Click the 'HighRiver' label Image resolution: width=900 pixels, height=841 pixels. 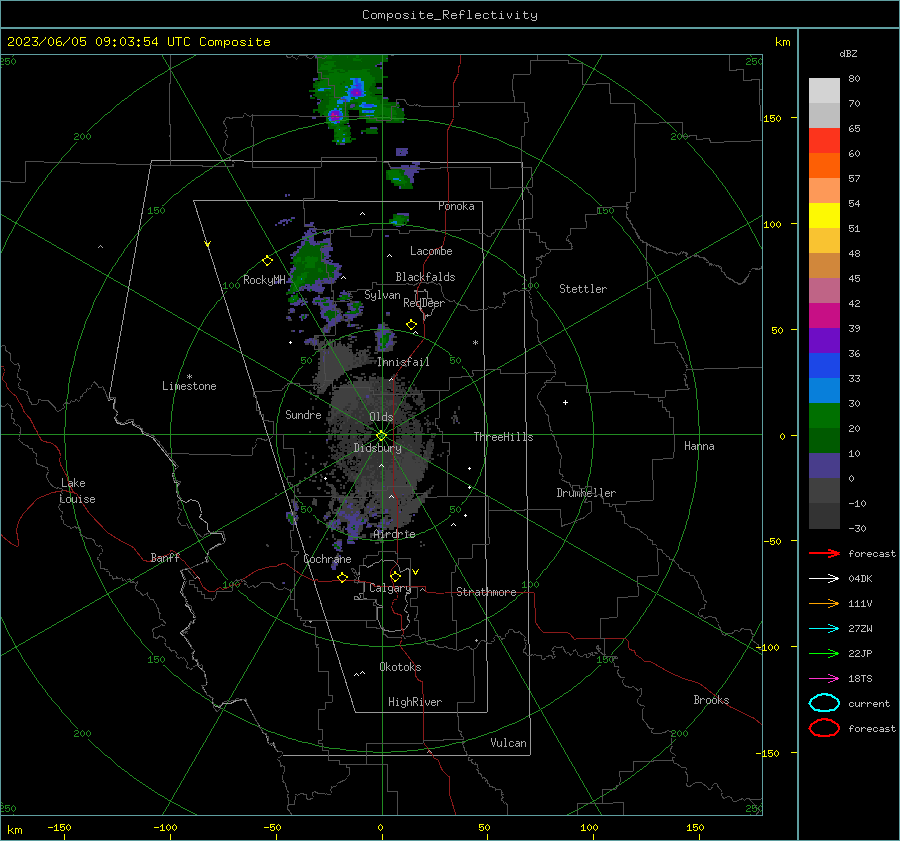point(415,702)
